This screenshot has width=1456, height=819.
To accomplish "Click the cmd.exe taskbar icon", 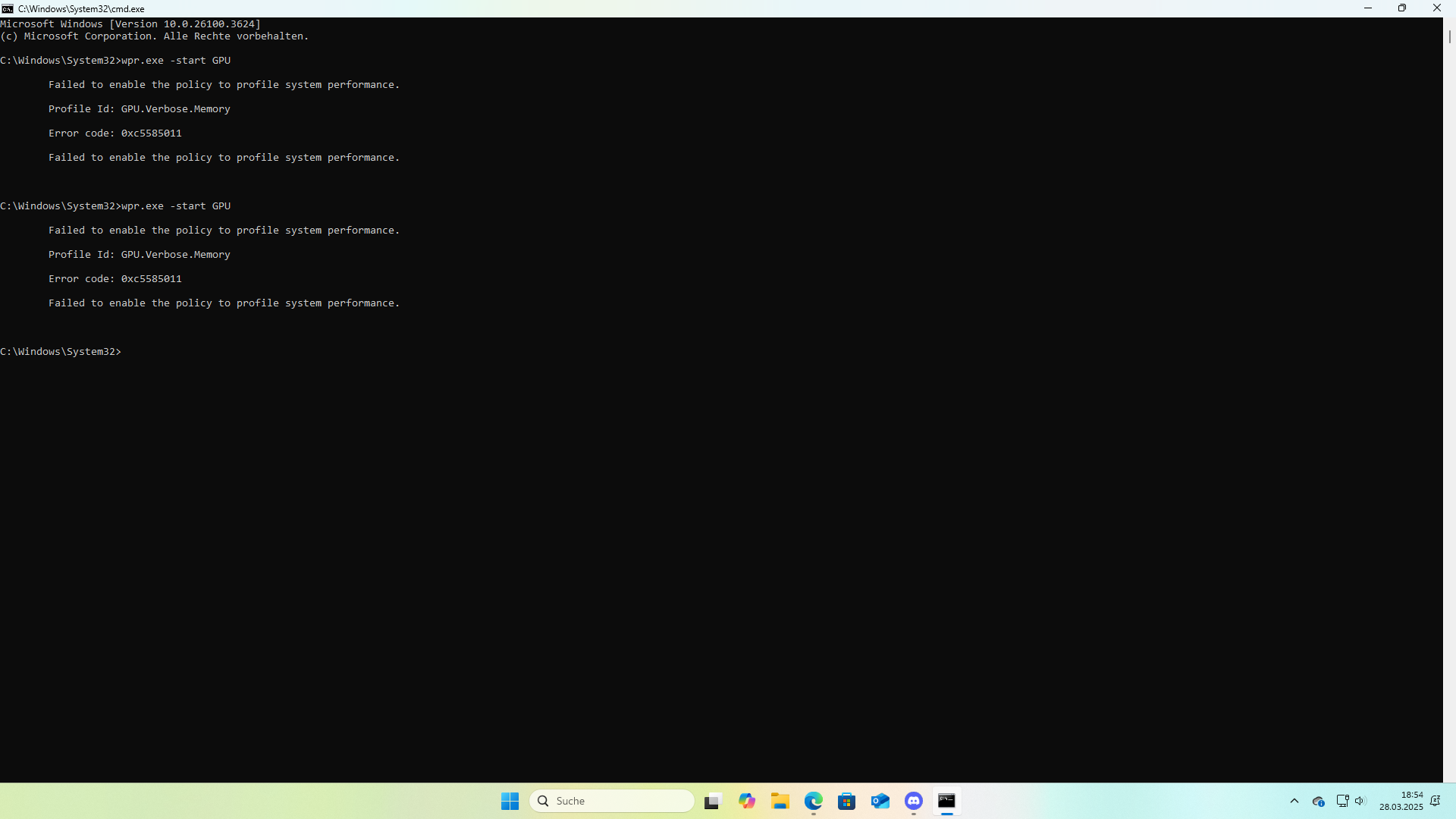I will click(x=946, y=801).
